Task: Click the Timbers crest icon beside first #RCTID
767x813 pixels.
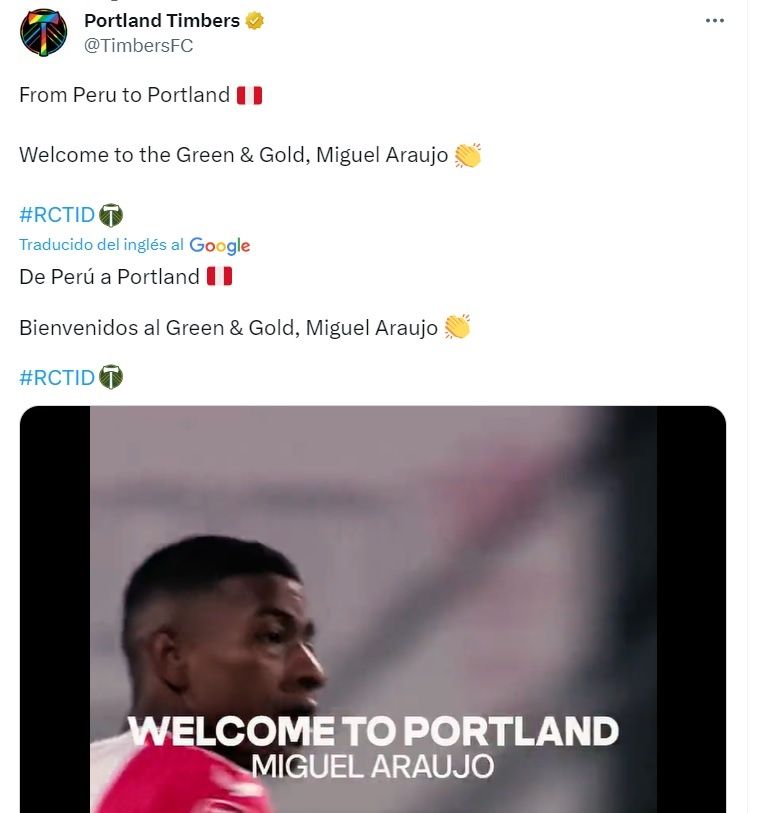Action: (x=111, y=215)
